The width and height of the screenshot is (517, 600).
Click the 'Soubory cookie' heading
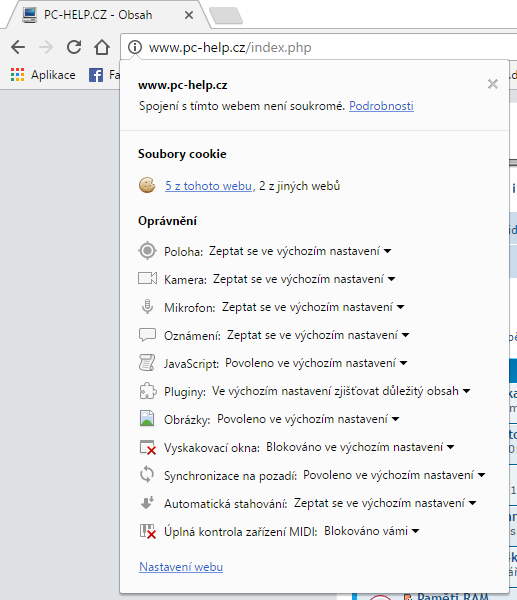pyautogui.click(x=182, y=154)
